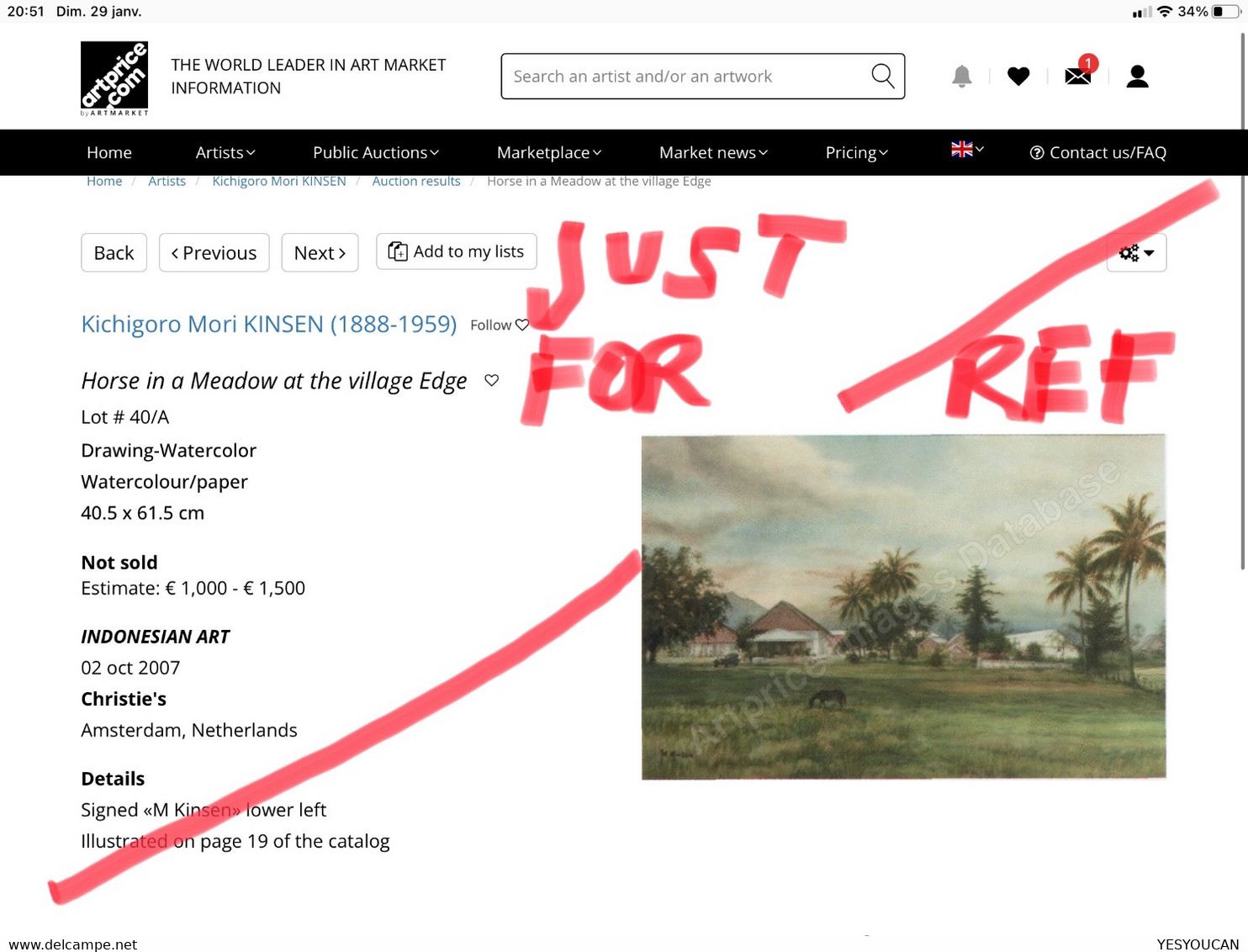Select the 'Not sold' status text
The width and height of the screenshot is (1248, 952).
click(x=119, y=563)
